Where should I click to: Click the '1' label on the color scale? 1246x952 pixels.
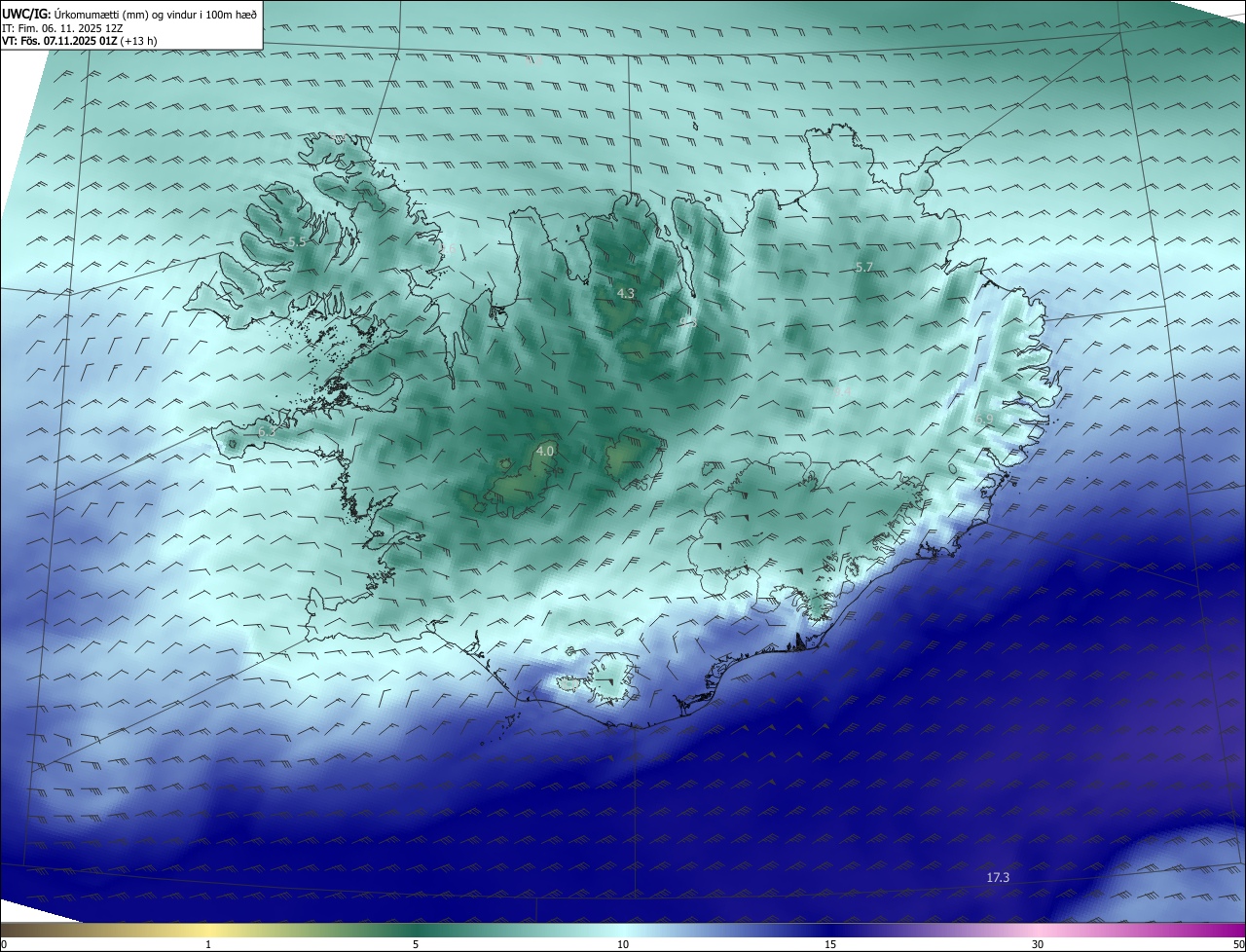pyautogui.click(x=208, y=944)
